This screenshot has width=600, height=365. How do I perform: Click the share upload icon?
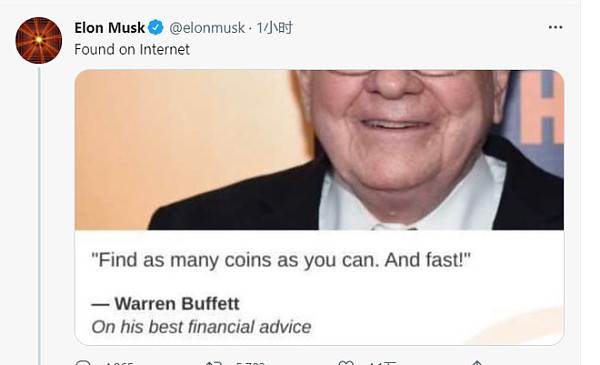pyautogui.click(x=477, y=363)
